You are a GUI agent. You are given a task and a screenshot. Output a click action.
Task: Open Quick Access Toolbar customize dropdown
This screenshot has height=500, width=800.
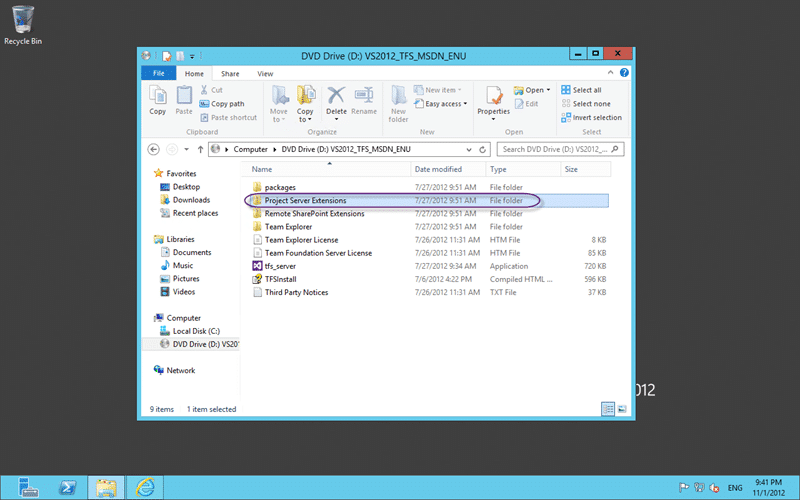(x=192, y=56)
